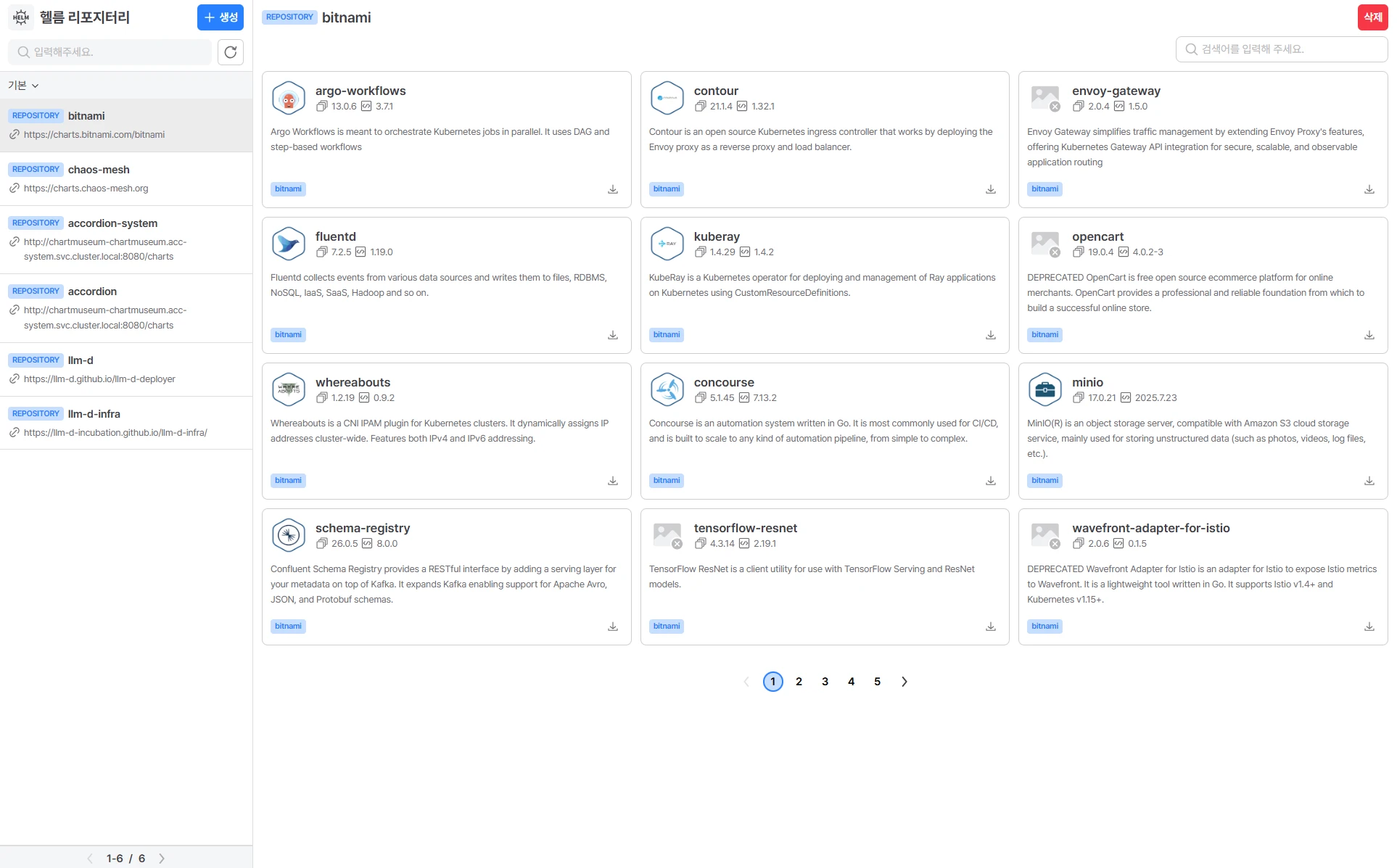Image resolution: width=1397 pixels, height=868 pixels.
Task: Go to chart page 4
Action: click(x=852, y=682)
